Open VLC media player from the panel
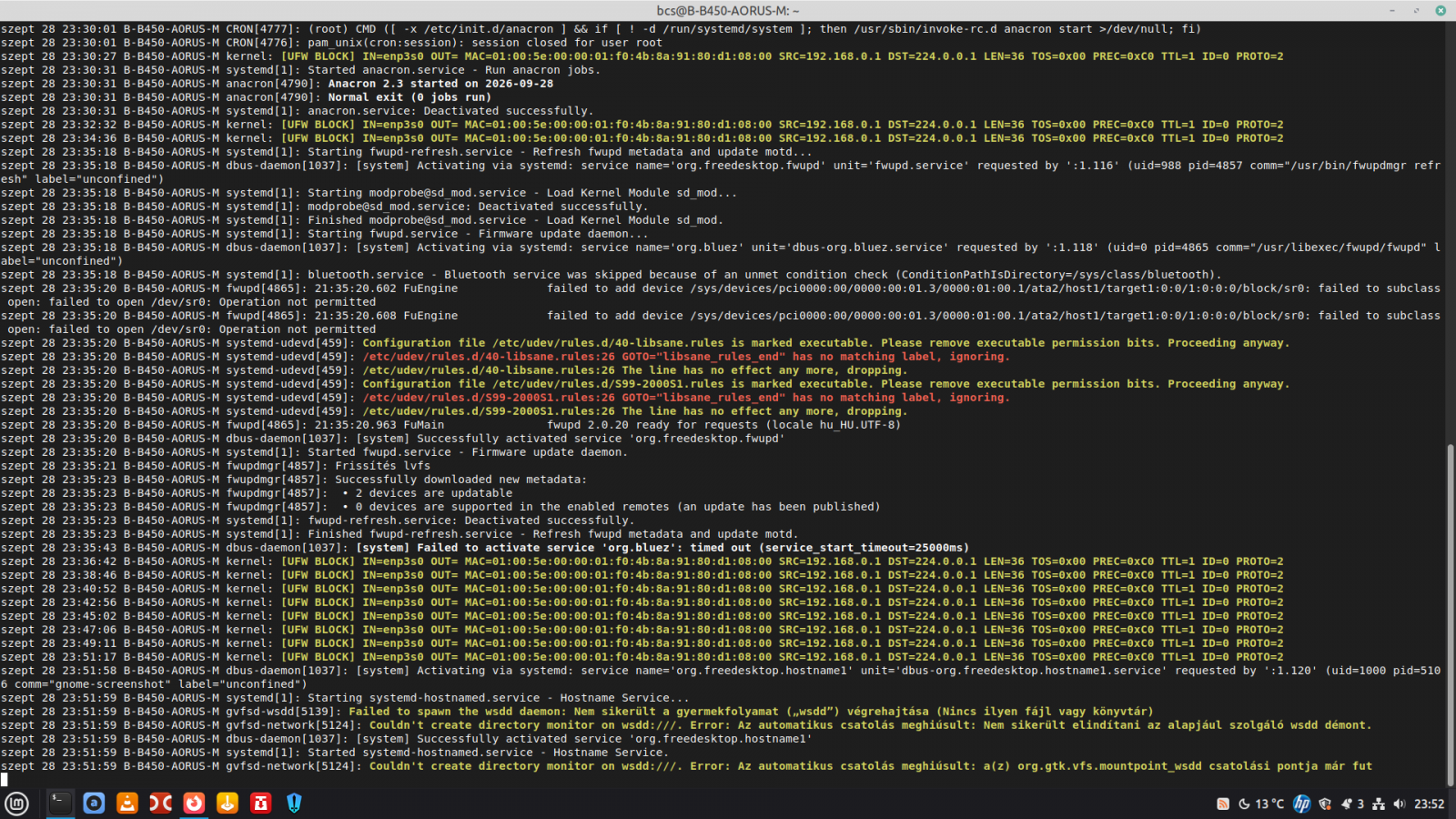 pos(127,803)
